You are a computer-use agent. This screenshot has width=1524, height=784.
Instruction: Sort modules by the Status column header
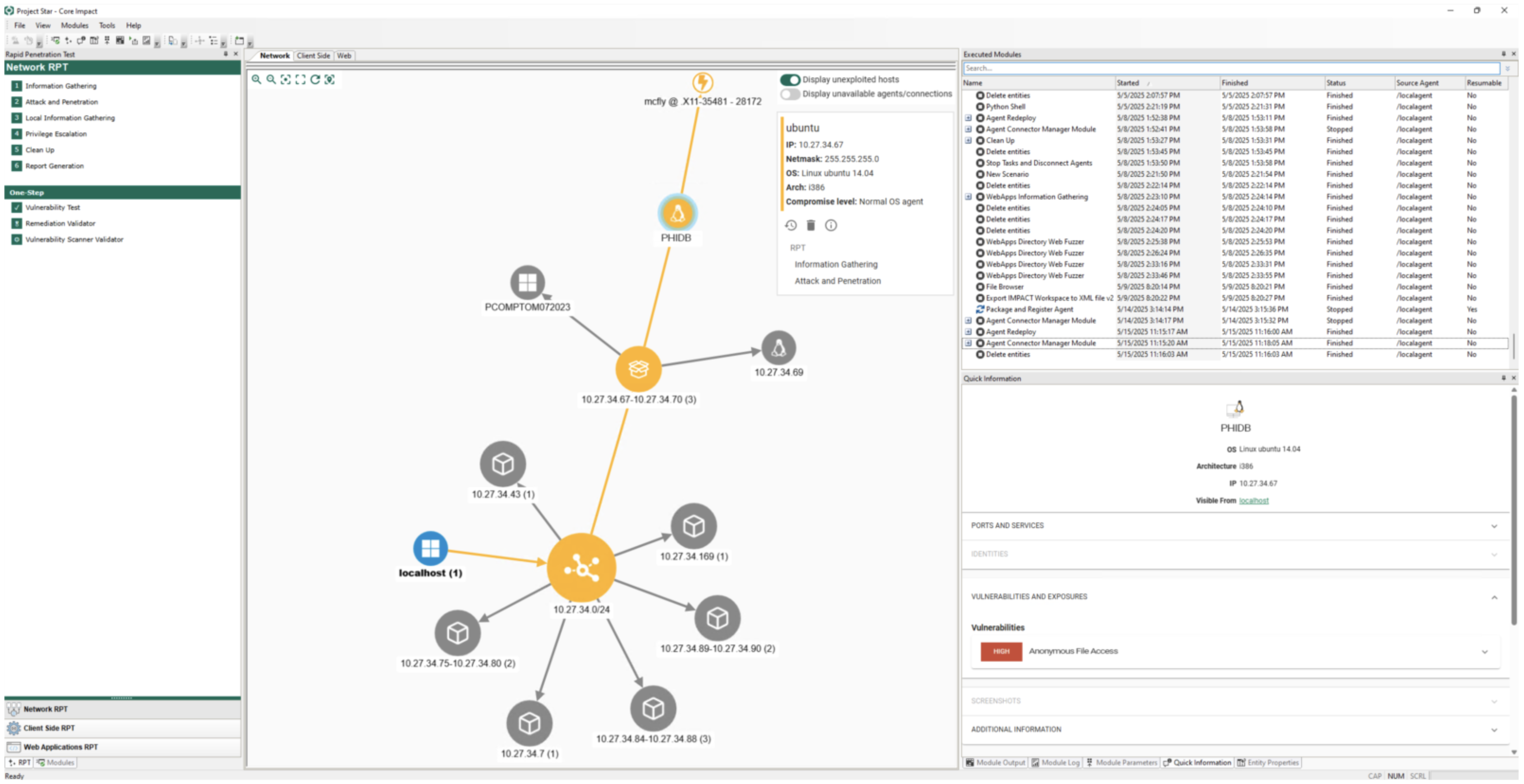coord(1358,83)
